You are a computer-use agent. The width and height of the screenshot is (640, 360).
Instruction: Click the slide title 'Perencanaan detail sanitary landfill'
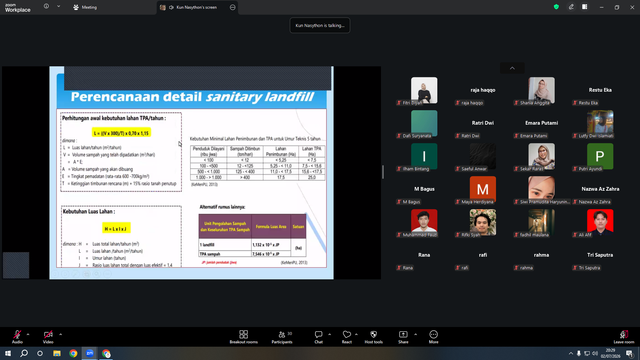[192, 97]
